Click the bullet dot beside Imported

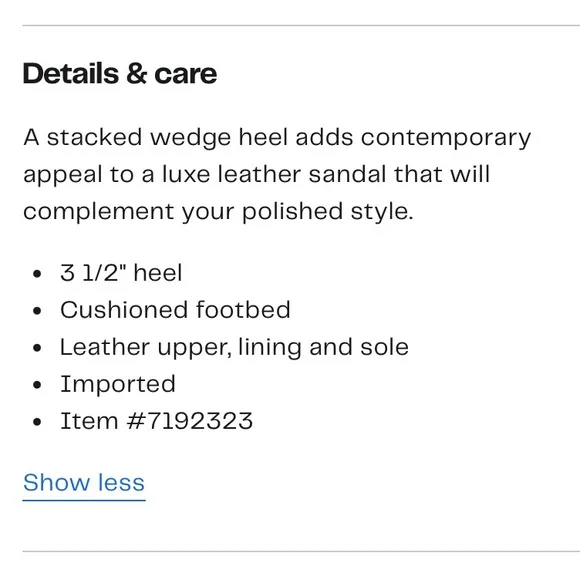37,385
